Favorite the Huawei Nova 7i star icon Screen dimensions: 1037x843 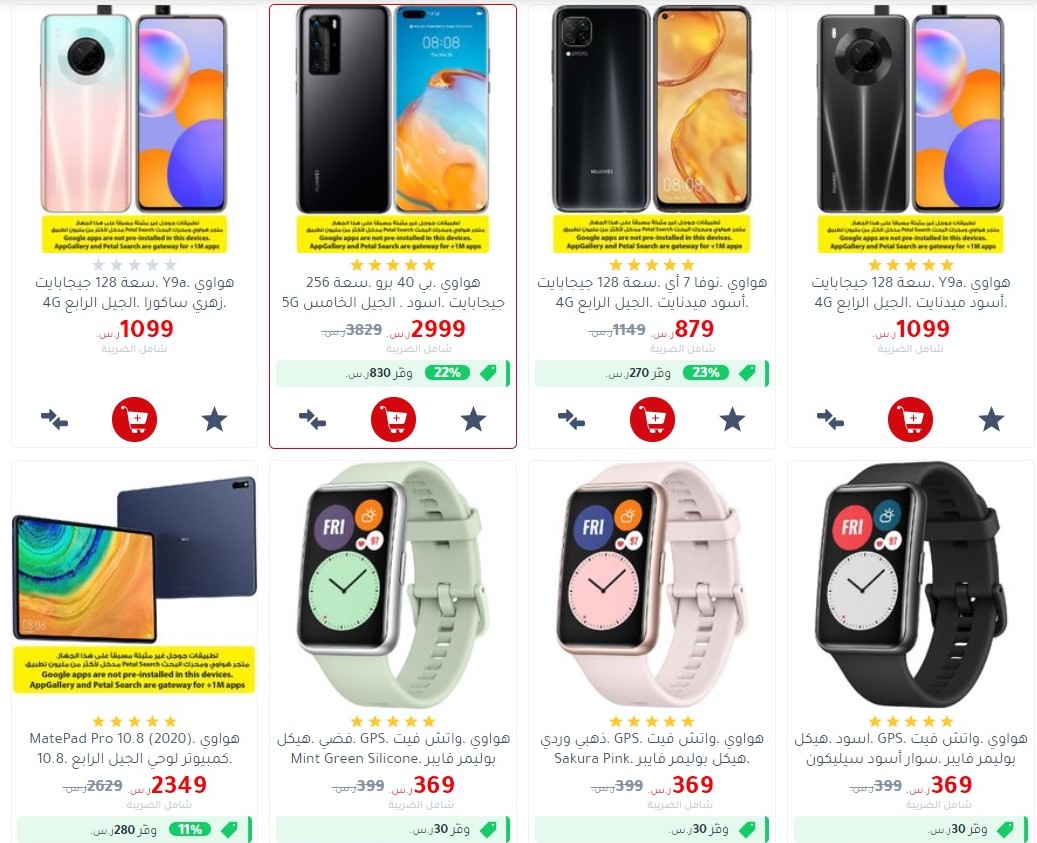point(732,419)
